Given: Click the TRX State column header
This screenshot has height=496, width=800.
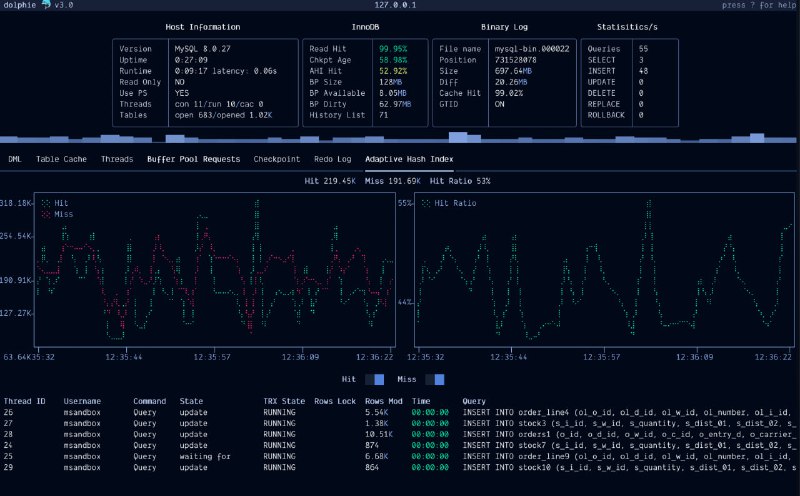Looking at the screenshot, I should [x=284, y=401].
